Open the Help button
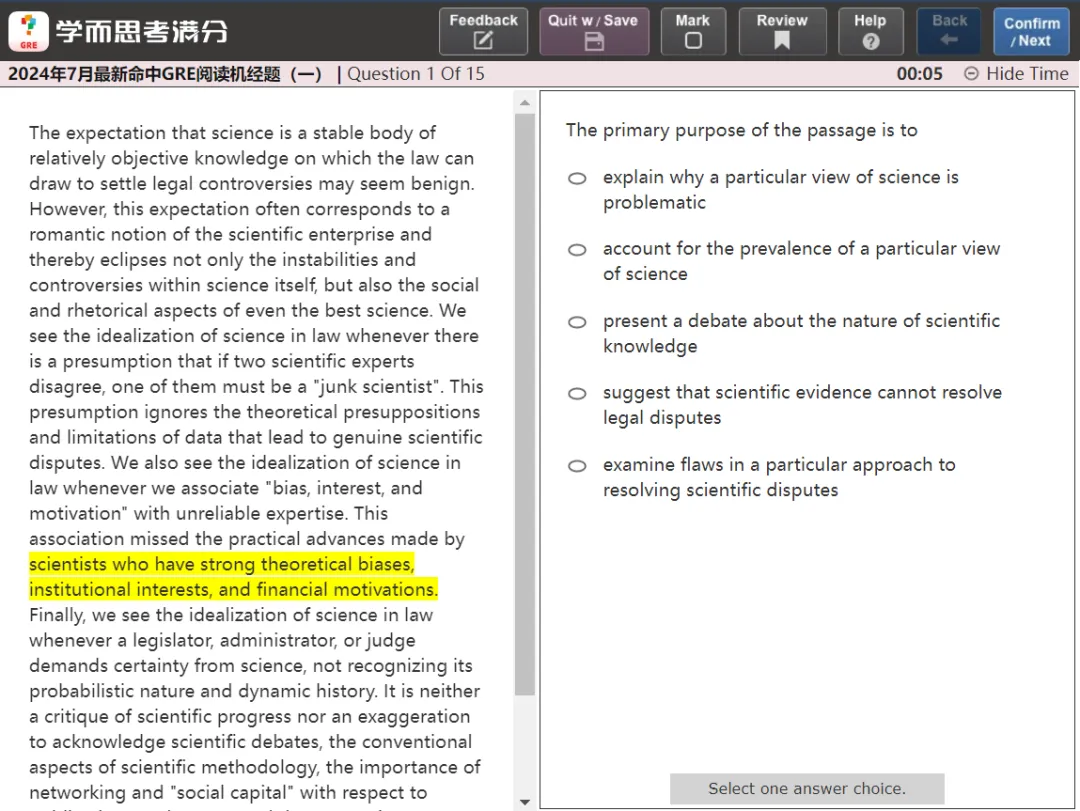1080x811 pixels. [x=870, y=31]
